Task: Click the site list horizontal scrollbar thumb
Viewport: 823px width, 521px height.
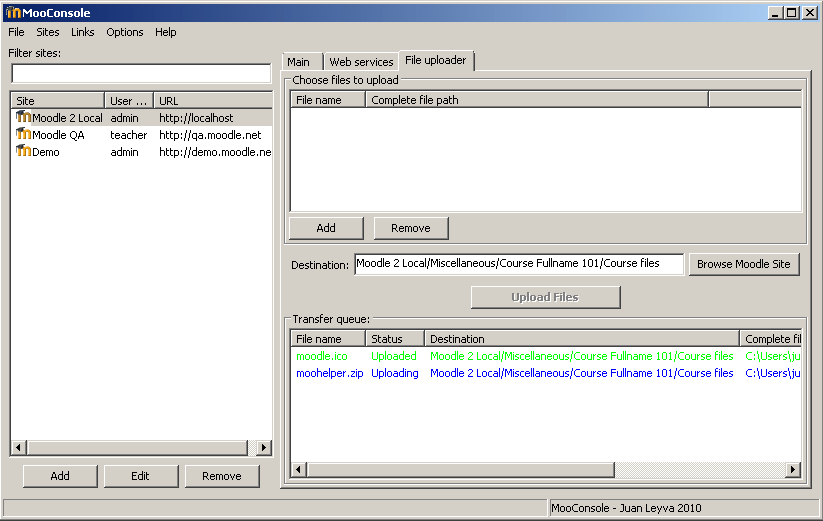Action: [x=138, y=448]
